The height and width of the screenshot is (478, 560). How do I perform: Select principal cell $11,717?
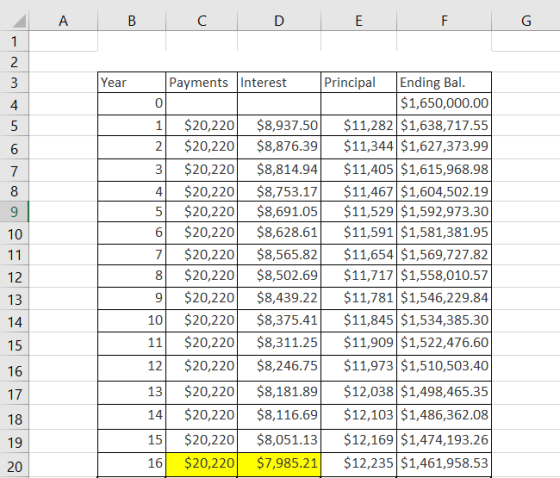(x=359, y=276)
